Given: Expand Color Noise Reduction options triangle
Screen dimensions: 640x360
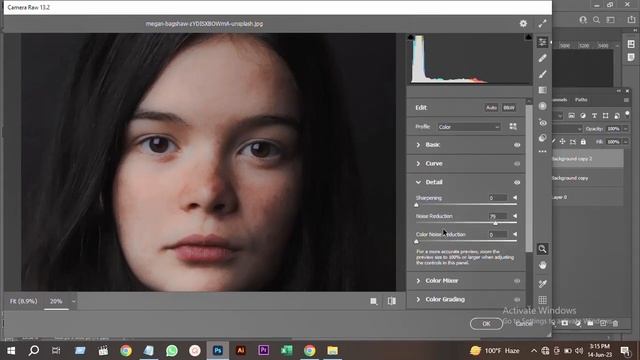Looking at the screenshot, I should tap(515, 234).
